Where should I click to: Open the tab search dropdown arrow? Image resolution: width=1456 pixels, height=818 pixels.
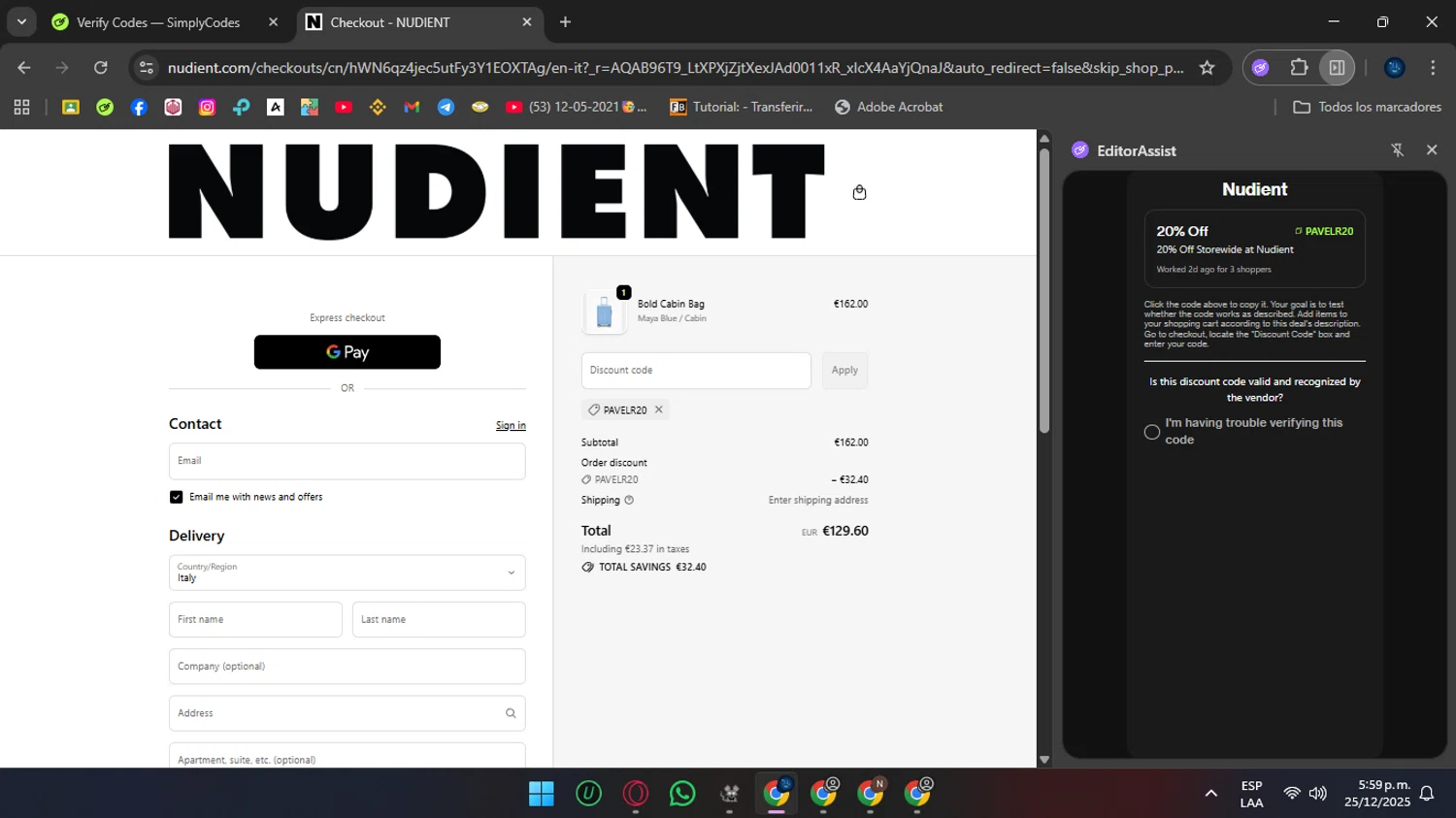tap(21, 22)
